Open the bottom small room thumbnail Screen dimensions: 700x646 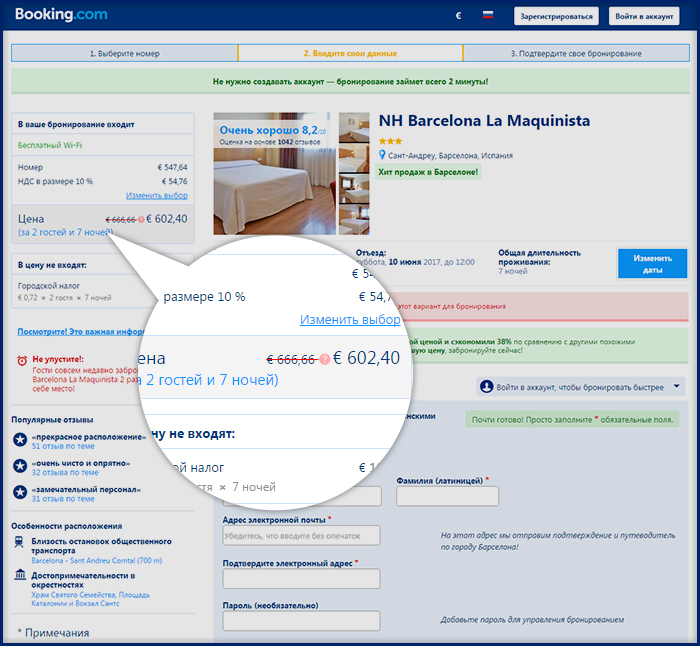(354, 220)
